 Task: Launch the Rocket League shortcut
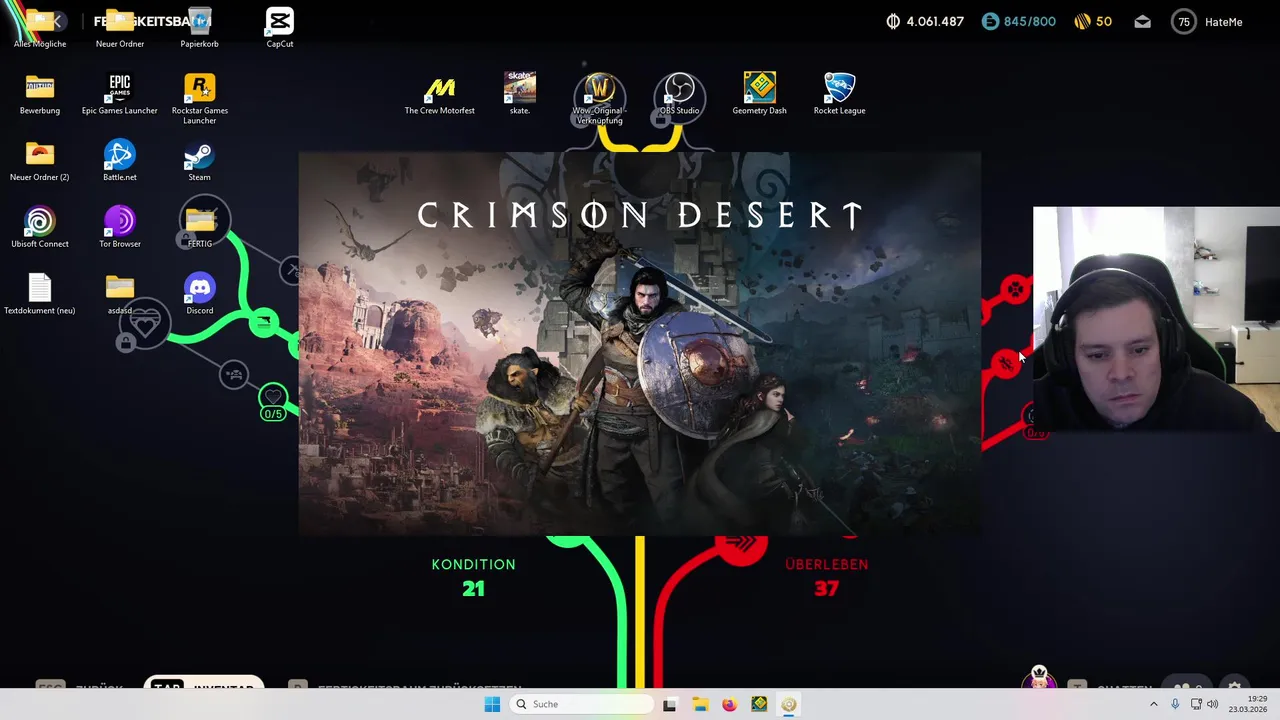pyautogui.click(x=839, y=95)
